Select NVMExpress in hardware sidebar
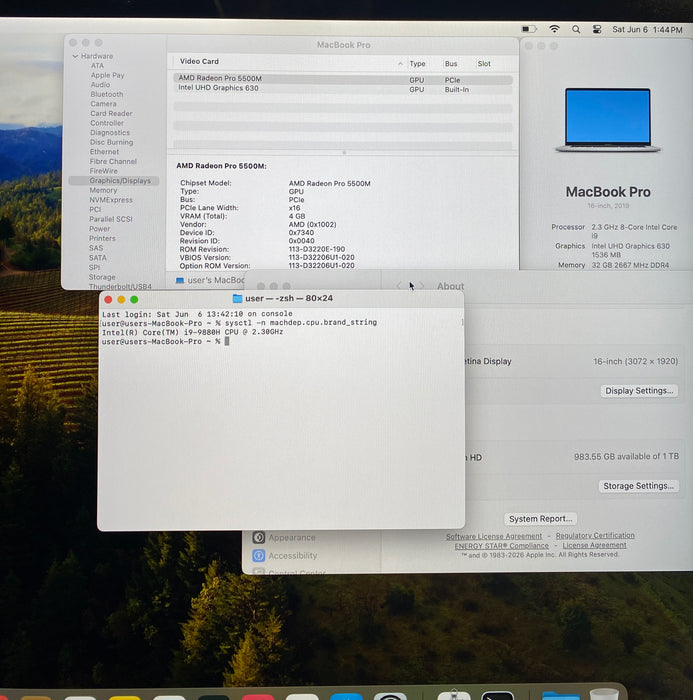693x700 pixels. point(111,200)
